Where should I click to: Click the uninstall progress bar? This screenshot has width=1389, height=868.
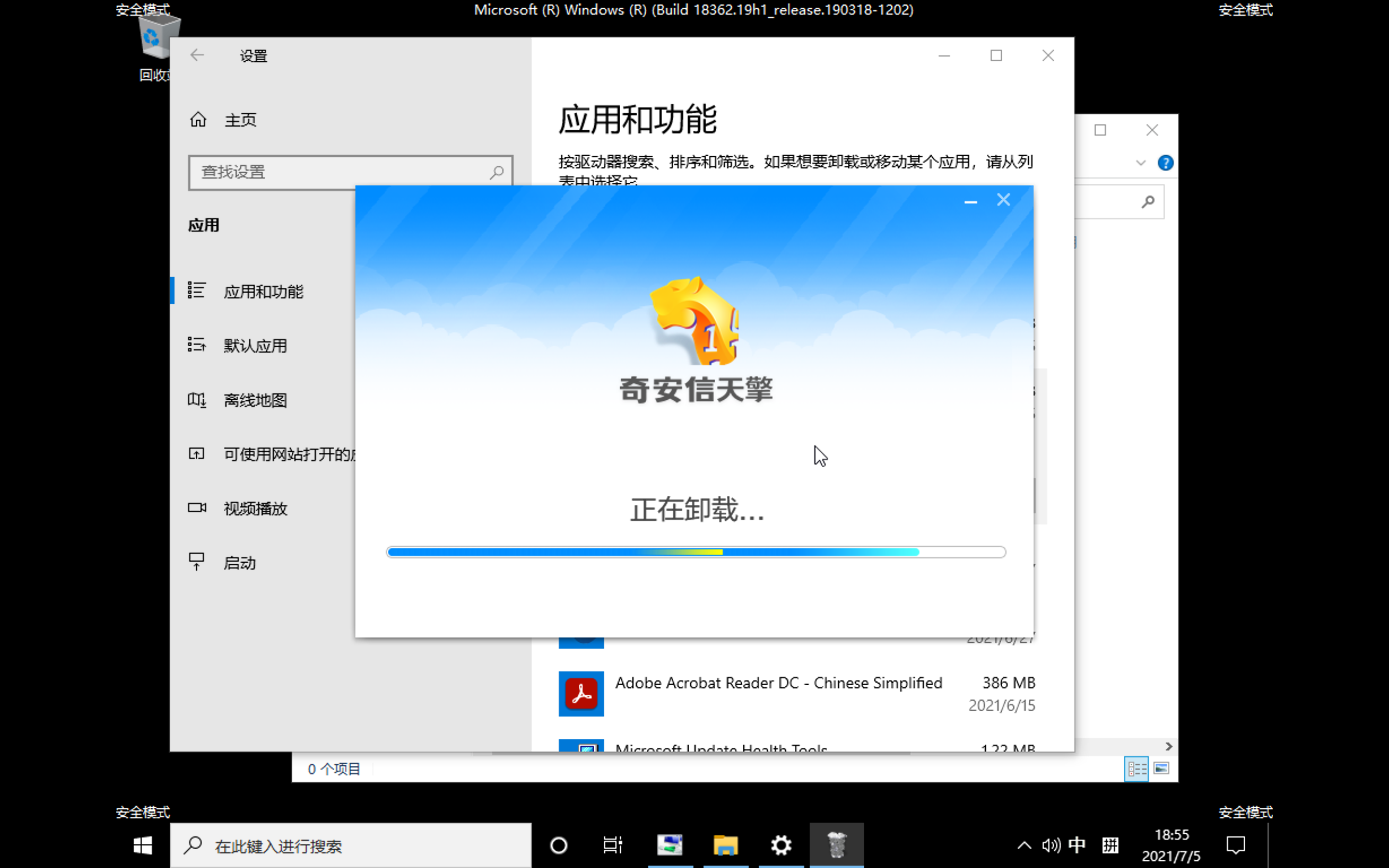tap(696, 552)
